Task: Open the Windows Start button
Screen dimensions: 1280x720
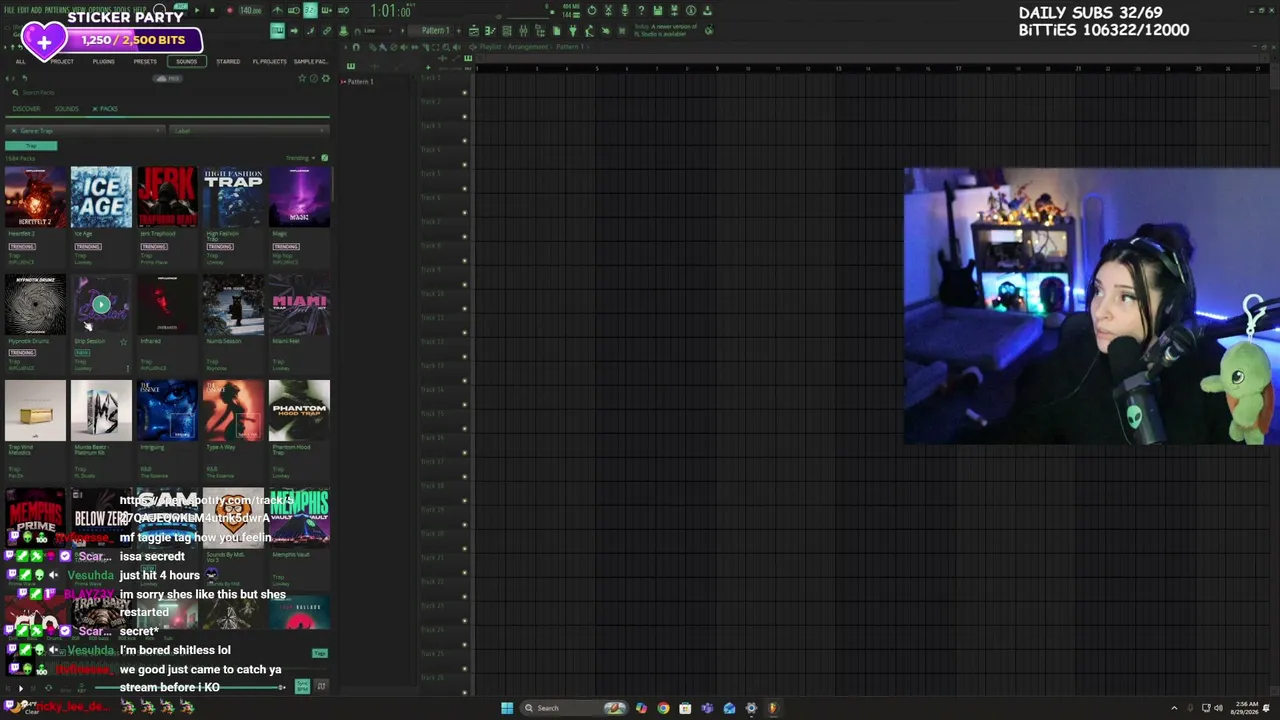Action: click(x=507, y=708)
